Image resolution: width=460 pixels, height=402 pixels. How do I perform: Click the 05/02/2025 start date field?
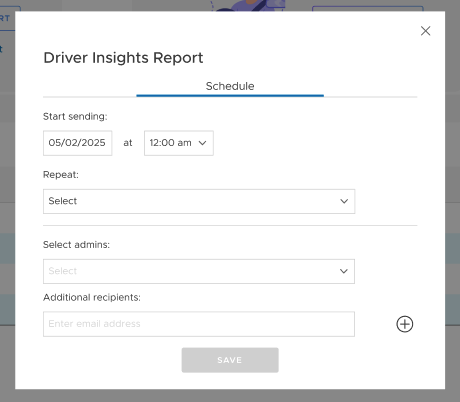point(78,143)
